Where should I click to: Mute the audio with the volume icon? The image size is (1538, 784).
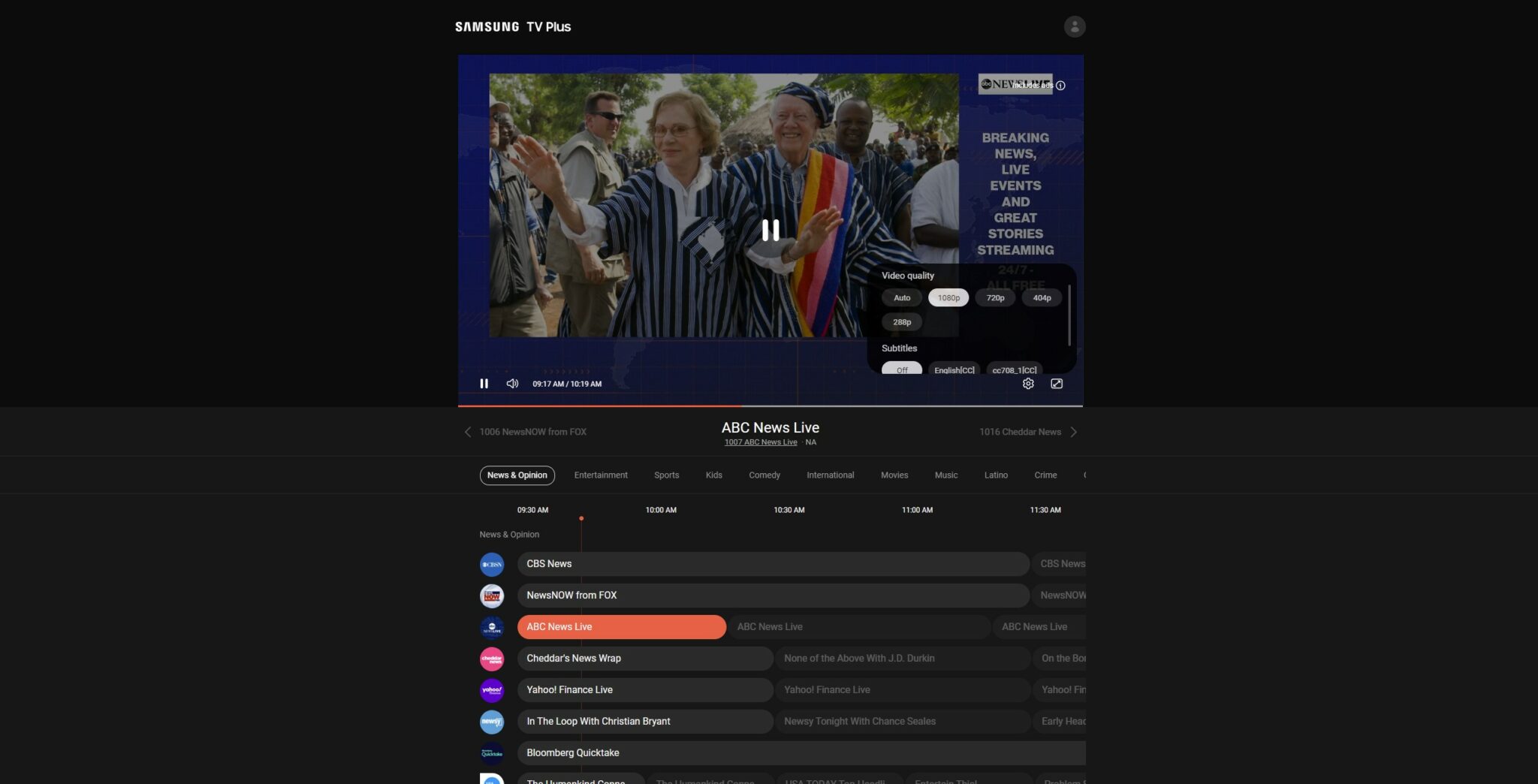tap(512, 384)
